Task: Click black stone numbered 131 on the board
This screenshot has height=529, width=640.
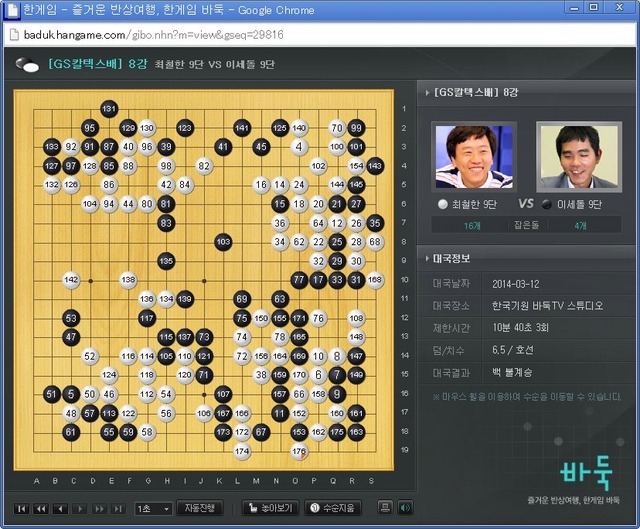Action: click(109, 109)
